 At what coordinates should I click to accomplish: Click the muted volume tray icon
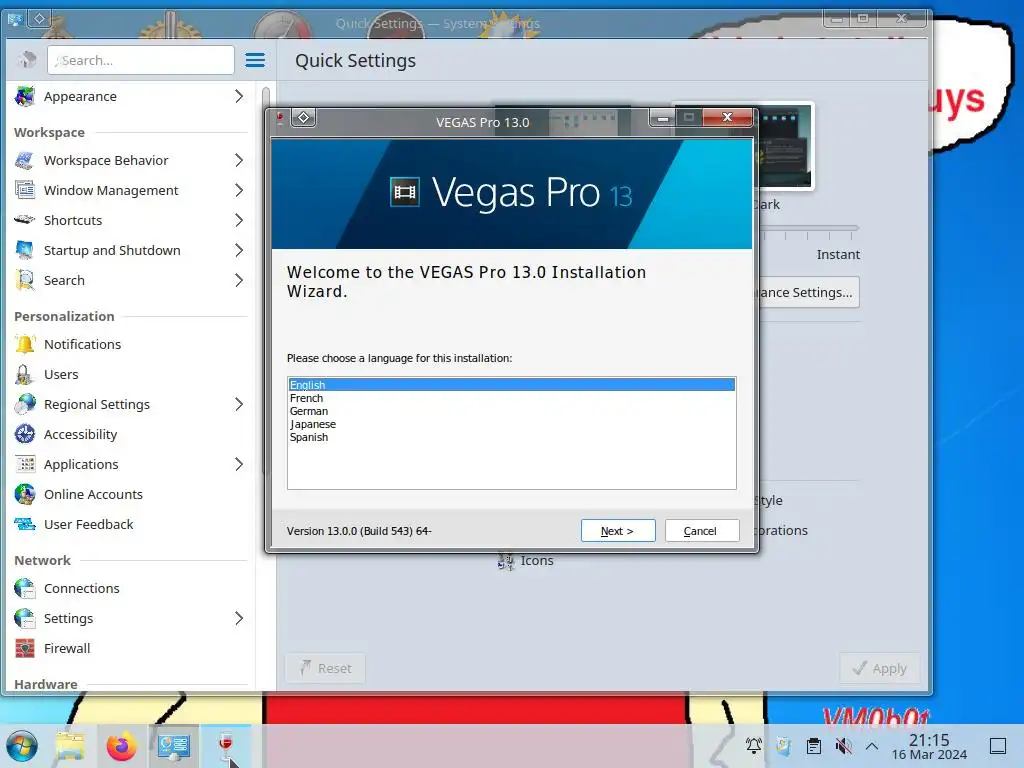844,745
